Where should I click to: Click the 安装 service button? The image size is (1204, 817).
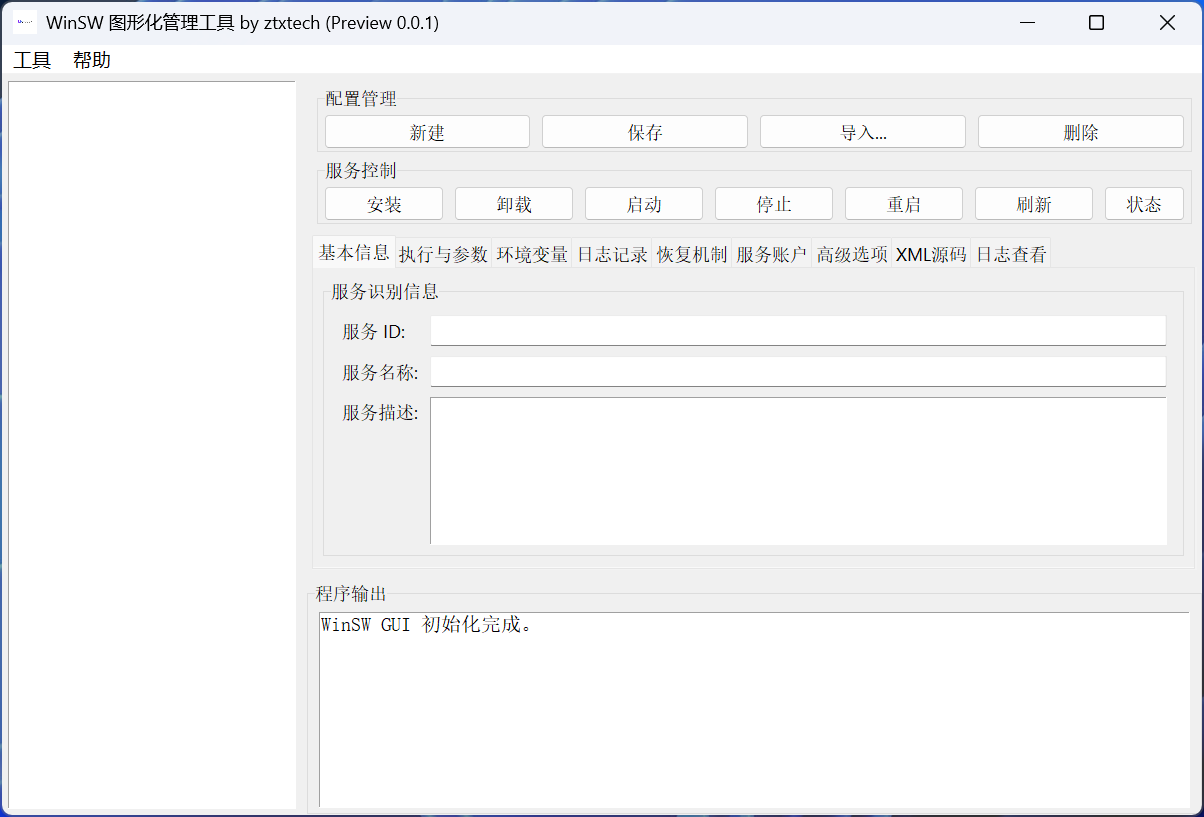pyautogui.click(x=384, y=204)
